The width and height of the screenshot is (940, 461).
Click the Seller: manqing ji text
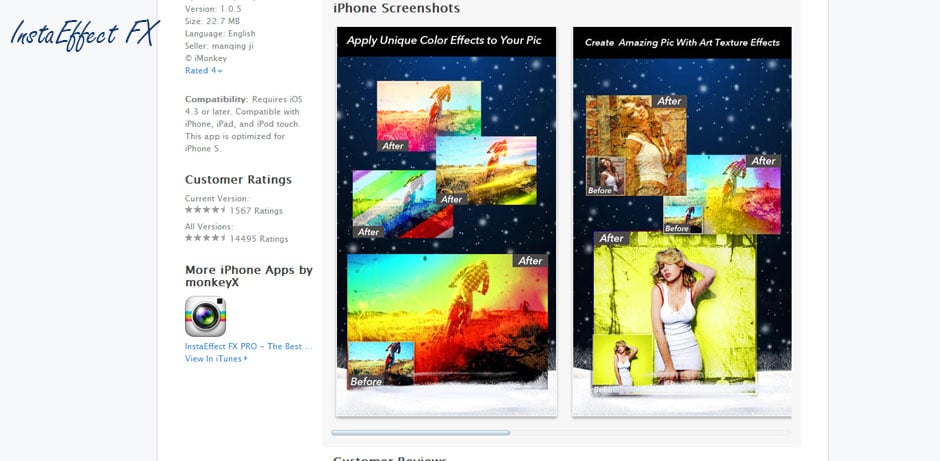point(219,46)
